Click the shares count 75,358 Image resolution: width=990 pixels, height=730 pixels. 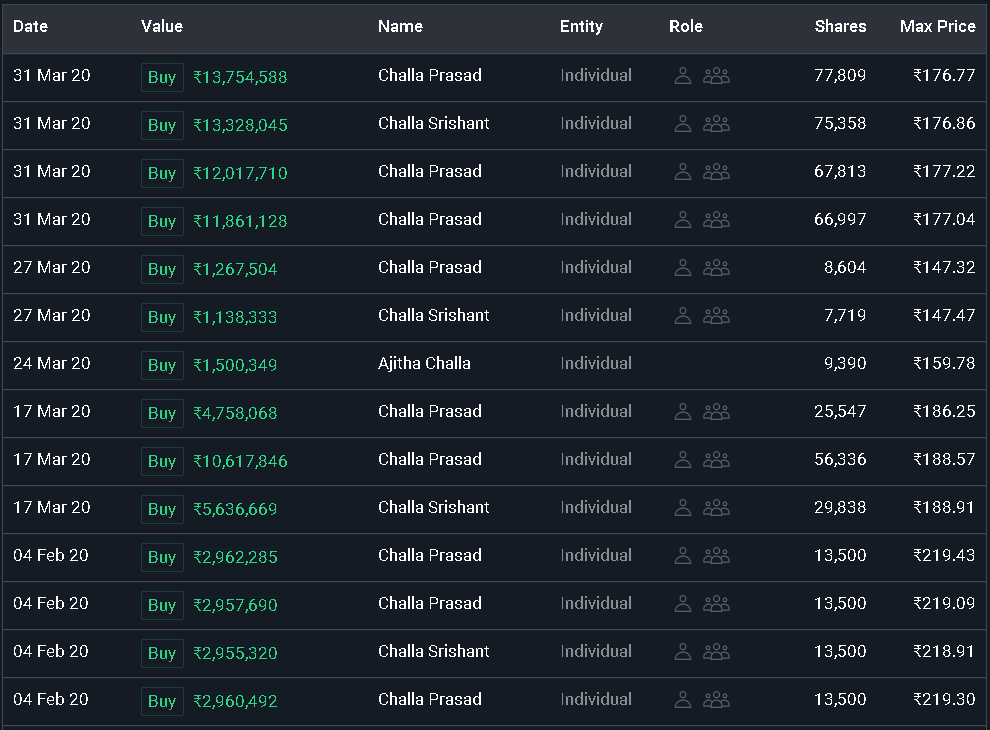click(x=840, y=124)
